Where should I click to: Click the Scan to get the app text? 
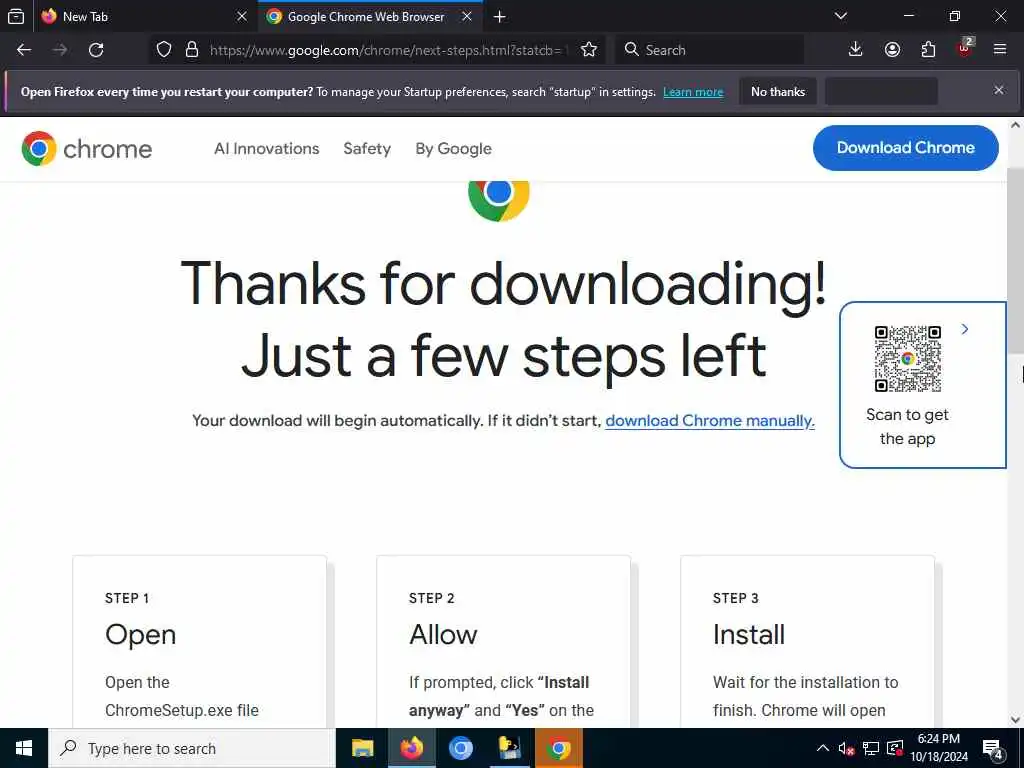point(907,426)
